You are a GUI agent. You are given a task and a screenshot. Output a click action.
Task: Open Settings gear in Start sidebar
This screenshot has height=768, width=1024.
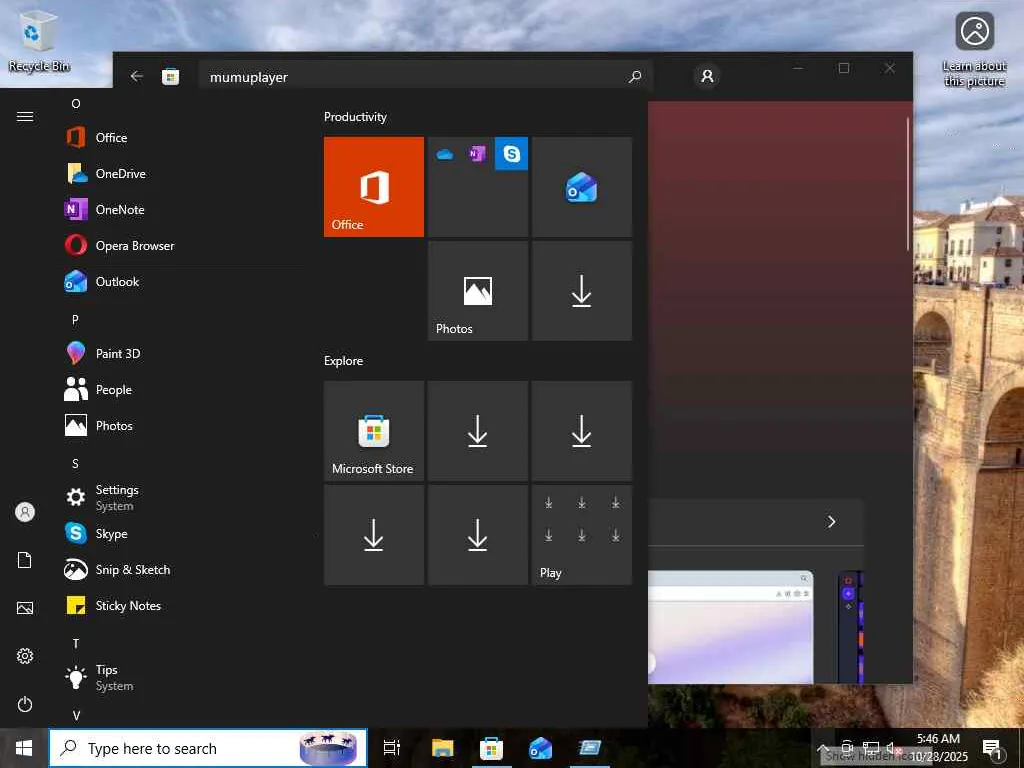[25, 656]
